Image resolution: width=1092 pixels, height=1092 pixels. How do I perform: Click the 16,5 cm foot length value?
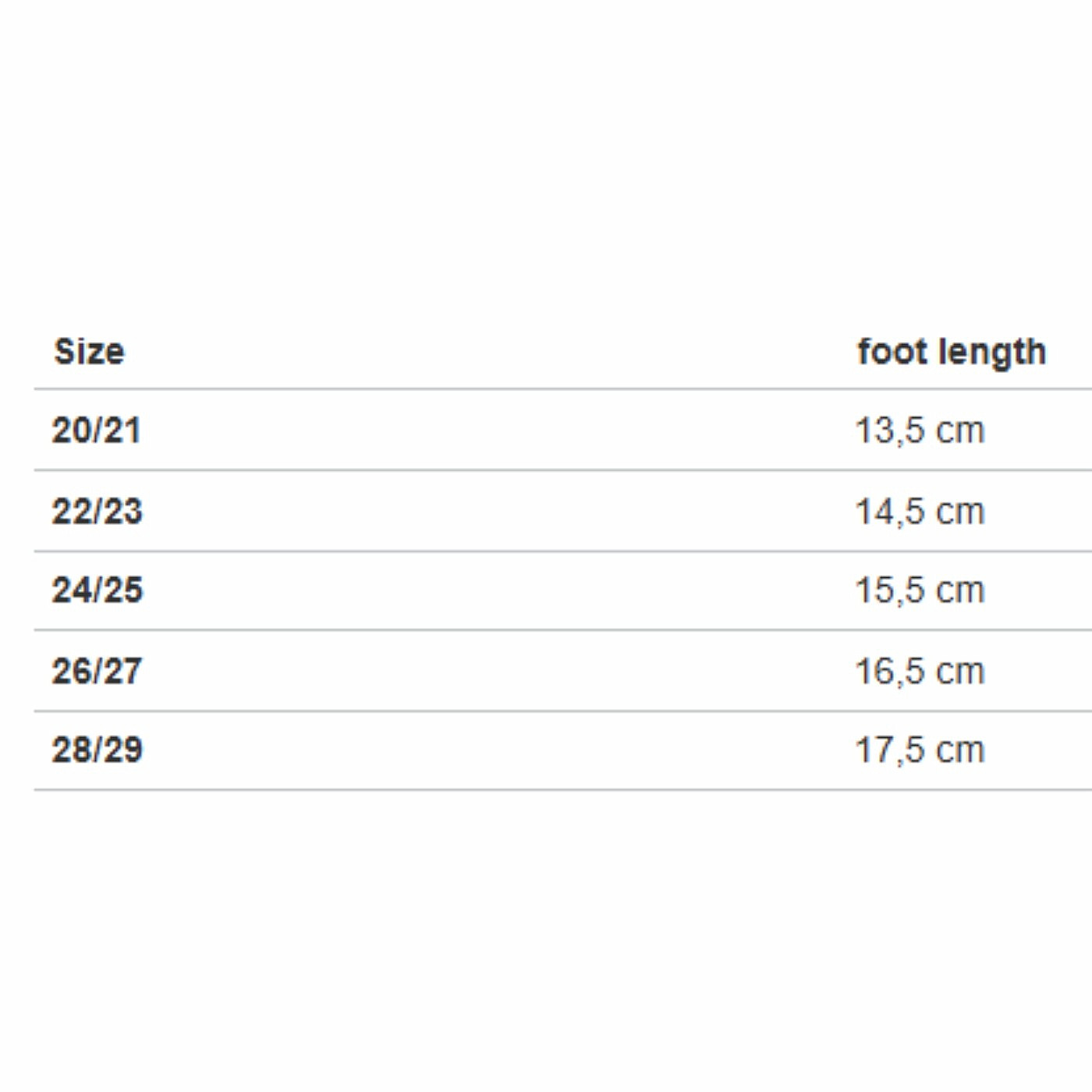tap(920, 672)
